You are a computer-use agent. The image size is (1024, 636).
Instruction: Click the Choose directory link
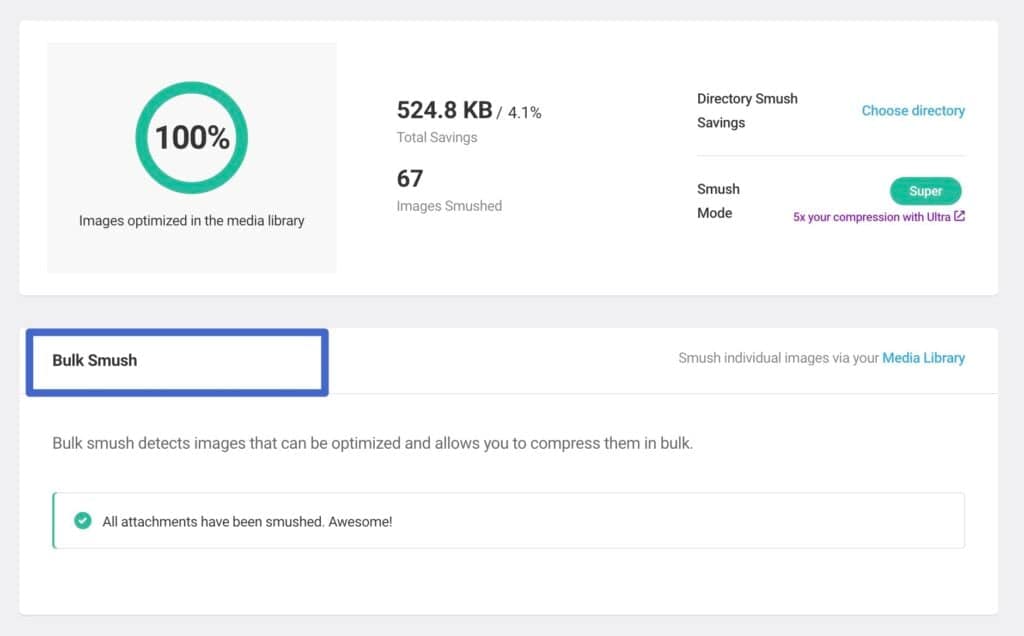tap(913, 111)
